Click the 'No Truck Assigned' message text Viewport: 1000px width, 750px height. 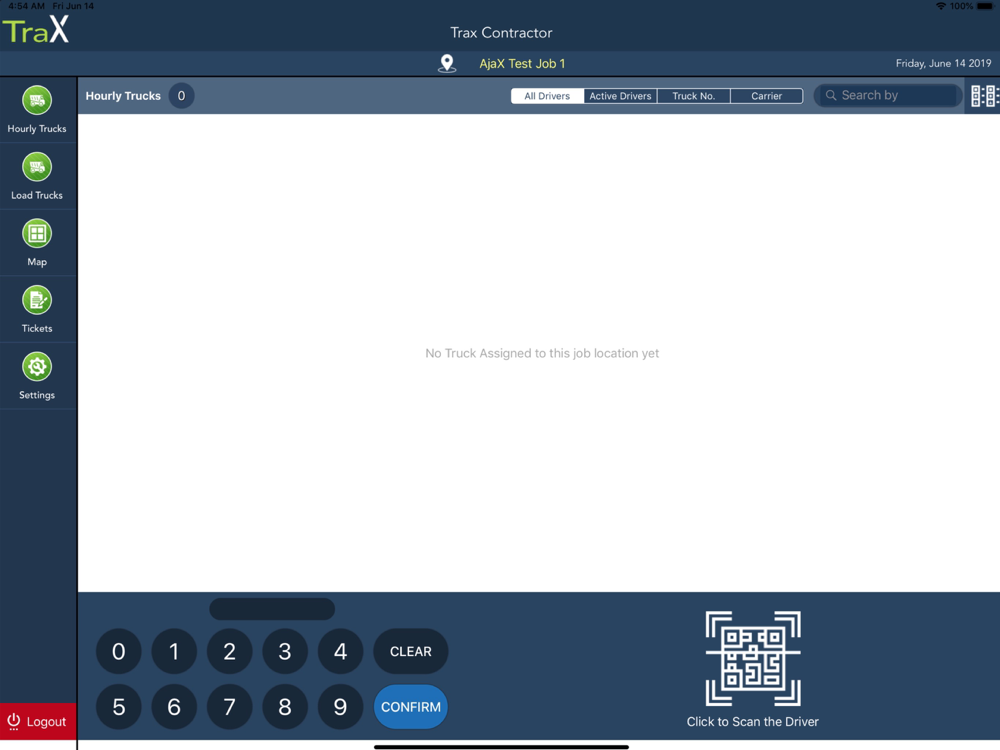coord(542,353)
